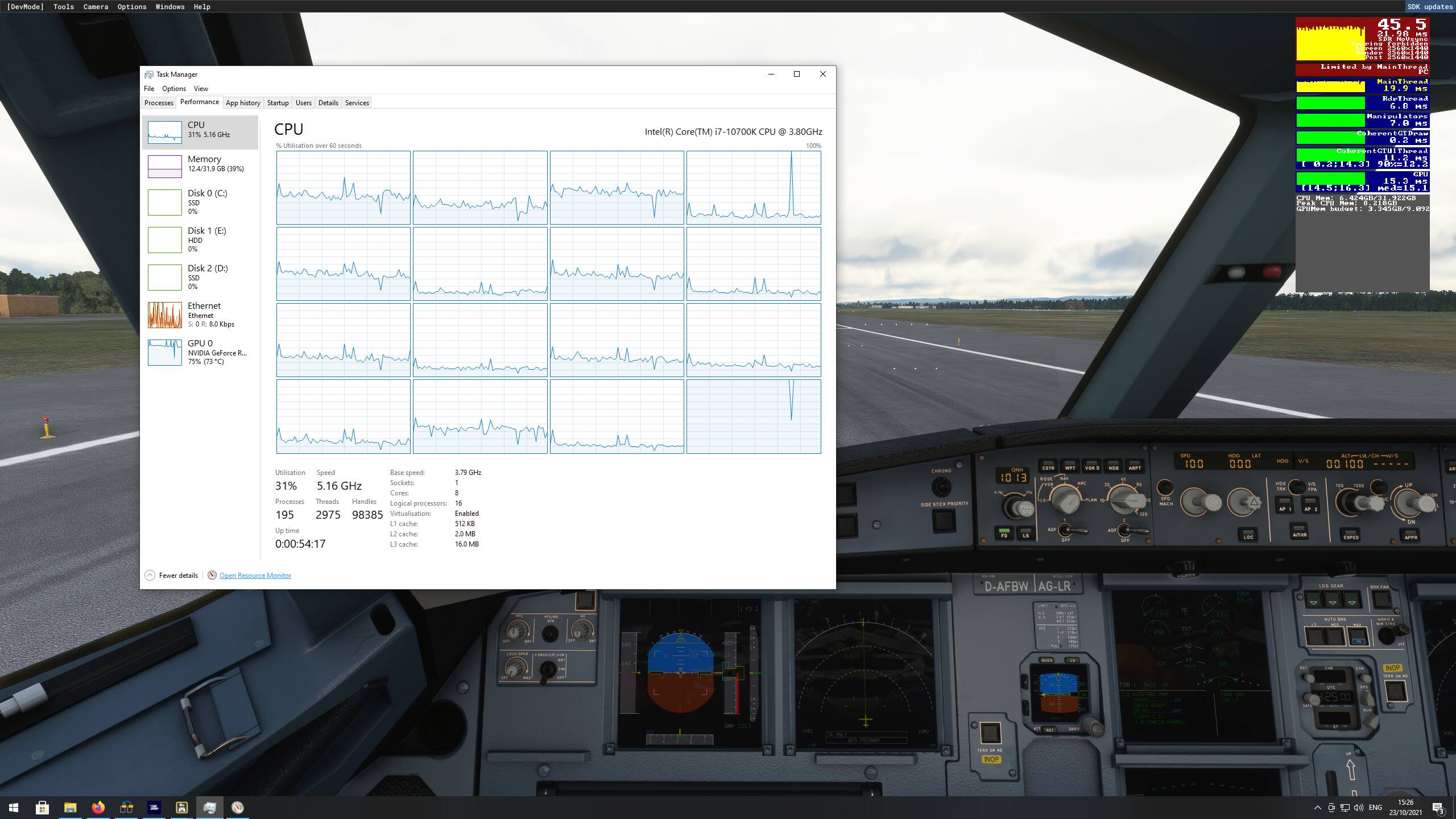Open the notification center icon
1456x819 pixels.
1438,808
